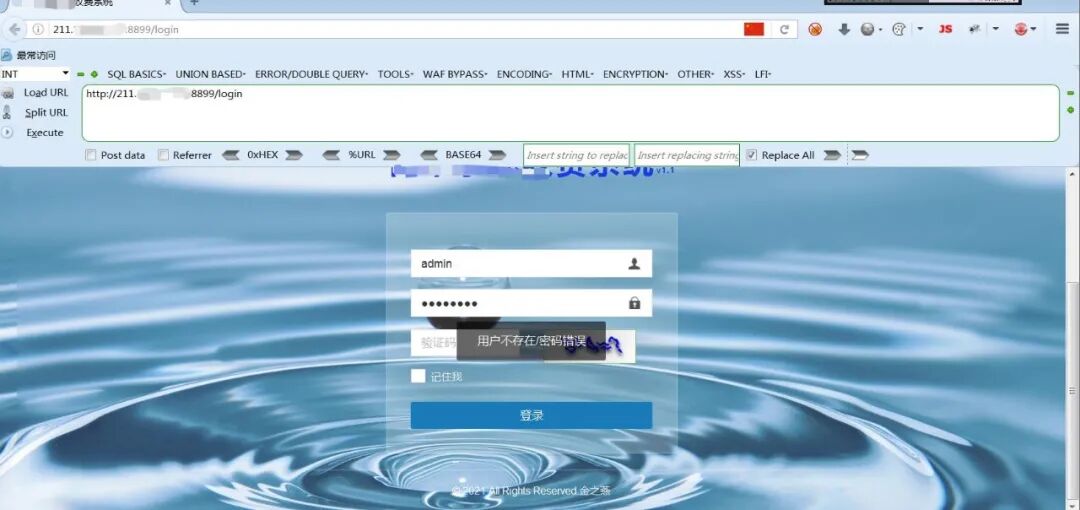Open the OTHER menu
Image resolution: width=1080 pixels, height=510 pixels.
click(696, 74)
